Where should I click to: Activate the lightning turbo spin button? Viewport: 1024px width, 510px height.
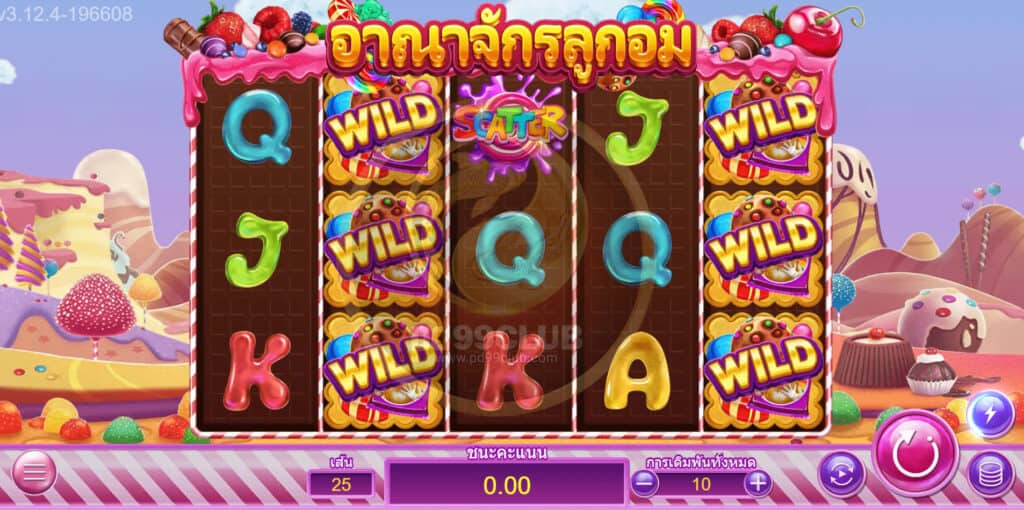click(x=990, y=414)
